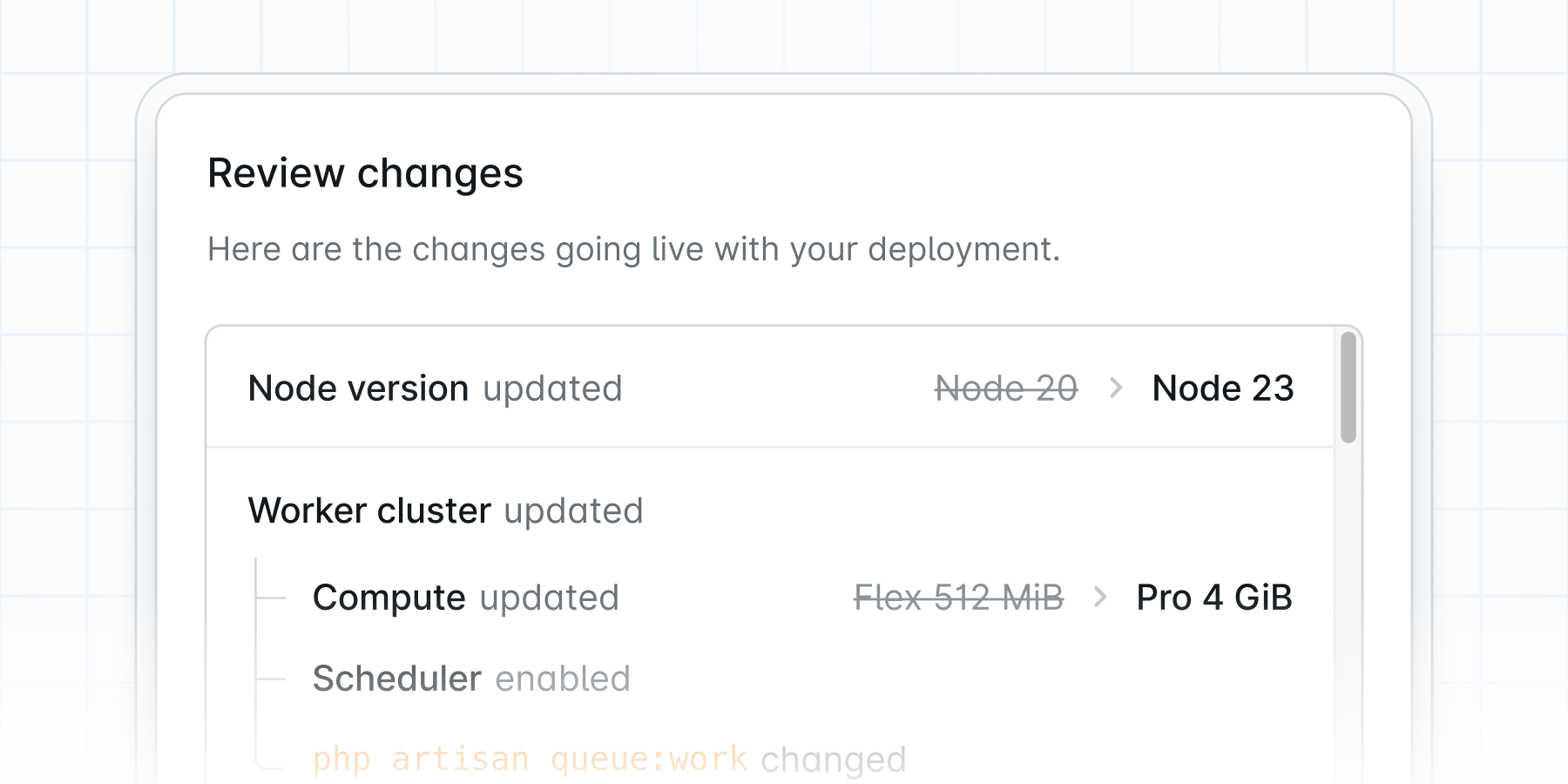Click the scrollbar track below the thumb
The height and width of the screenshot is (784, 1568).
pyautogui.click(x=1348, y=610)
